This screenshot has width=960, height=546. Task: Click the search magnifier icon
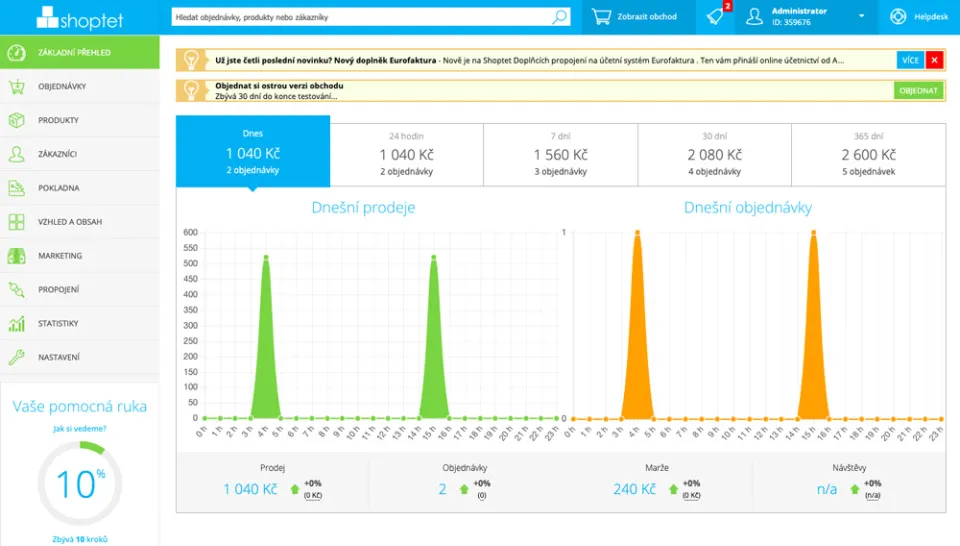[559, 17]
